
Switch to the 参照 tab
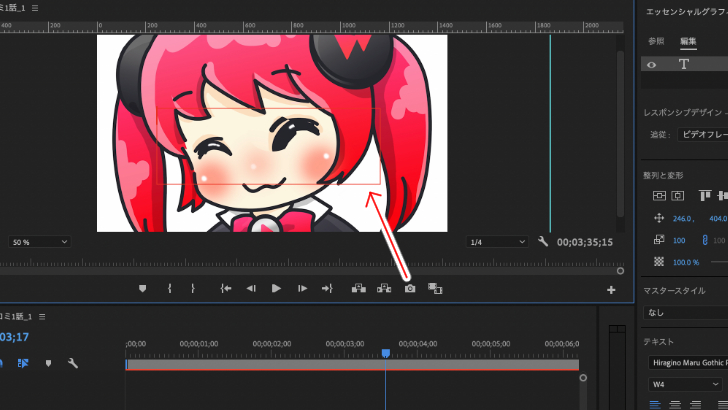pos(656,41)
